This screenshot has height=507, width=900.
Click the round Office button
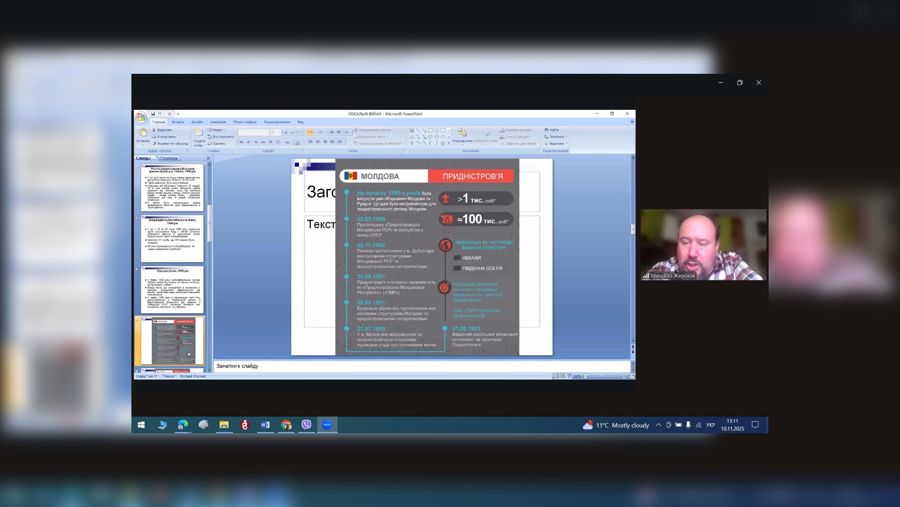point(141,117)
